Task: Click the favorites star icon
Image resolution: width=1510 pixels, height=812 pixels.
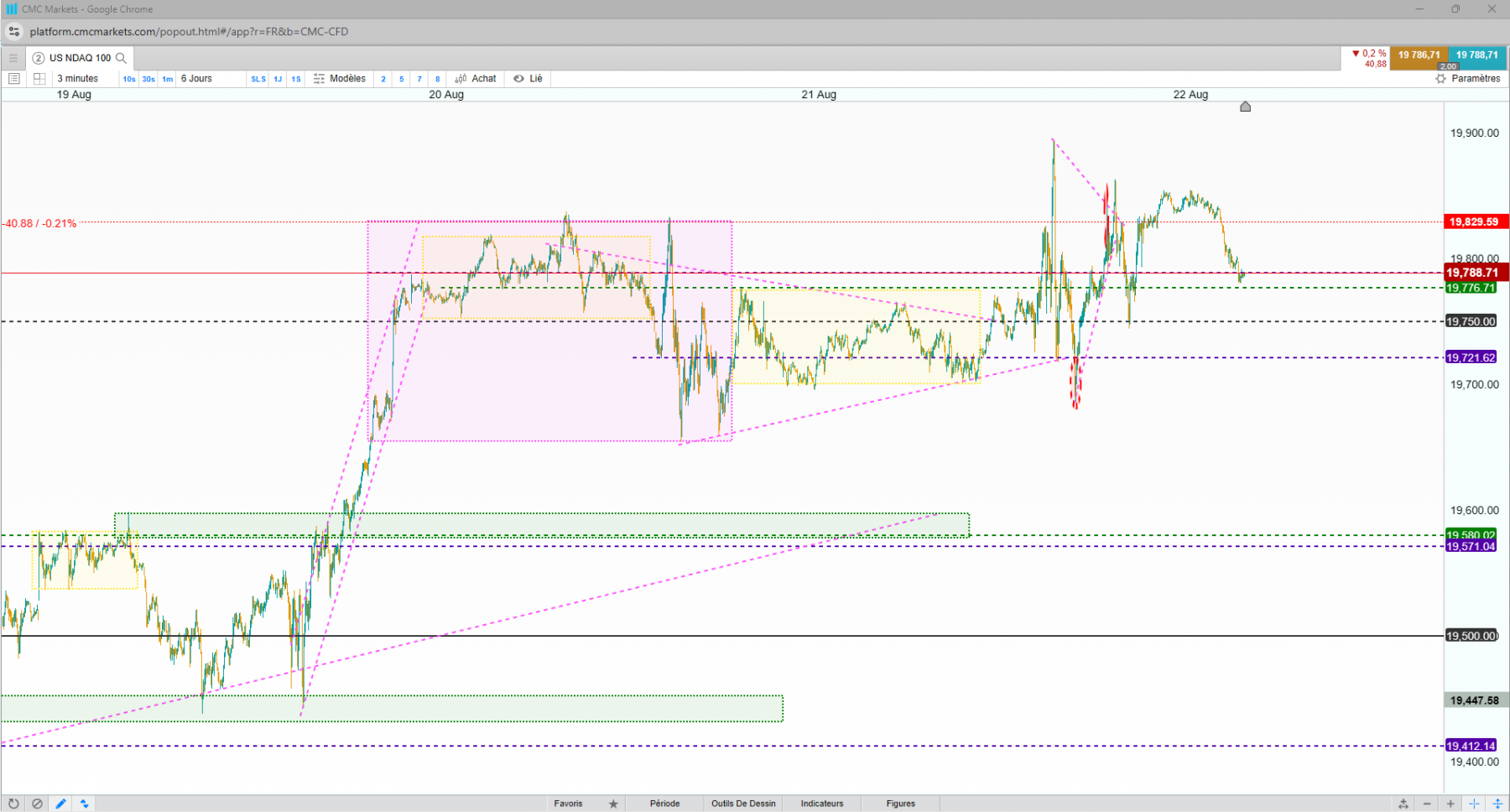Action: point(613,804)
